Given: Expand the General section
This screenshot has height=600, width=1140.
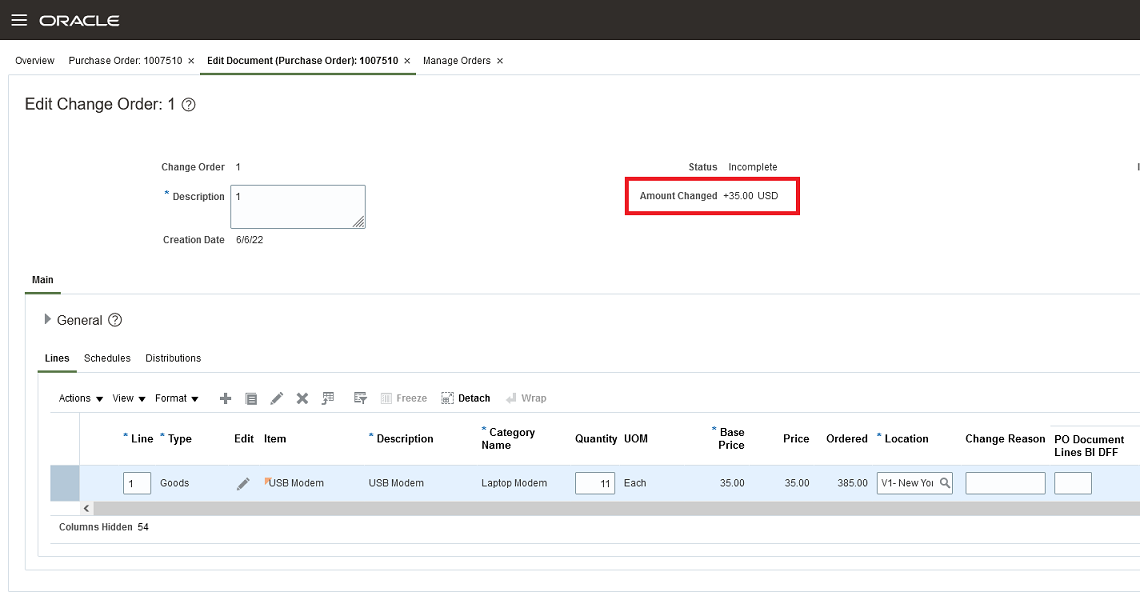Looking at the screenshot, I should pos(47,319).
